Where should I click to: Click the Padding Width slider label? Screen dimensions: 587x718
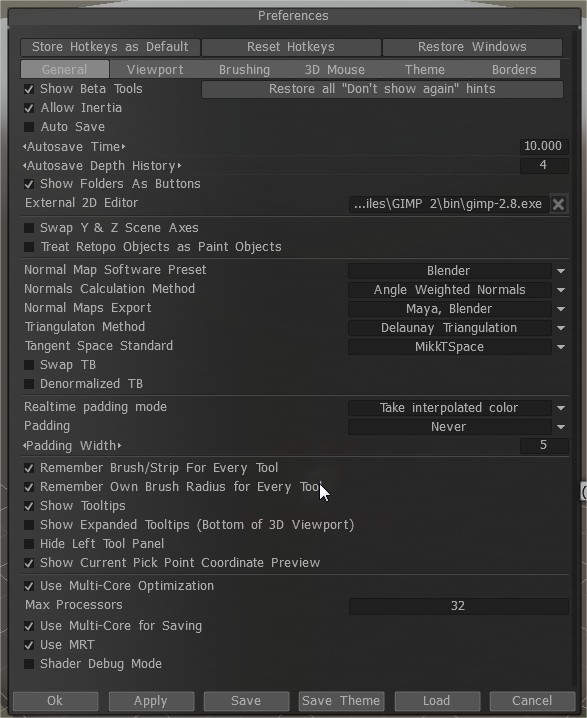tap(72, 446)
